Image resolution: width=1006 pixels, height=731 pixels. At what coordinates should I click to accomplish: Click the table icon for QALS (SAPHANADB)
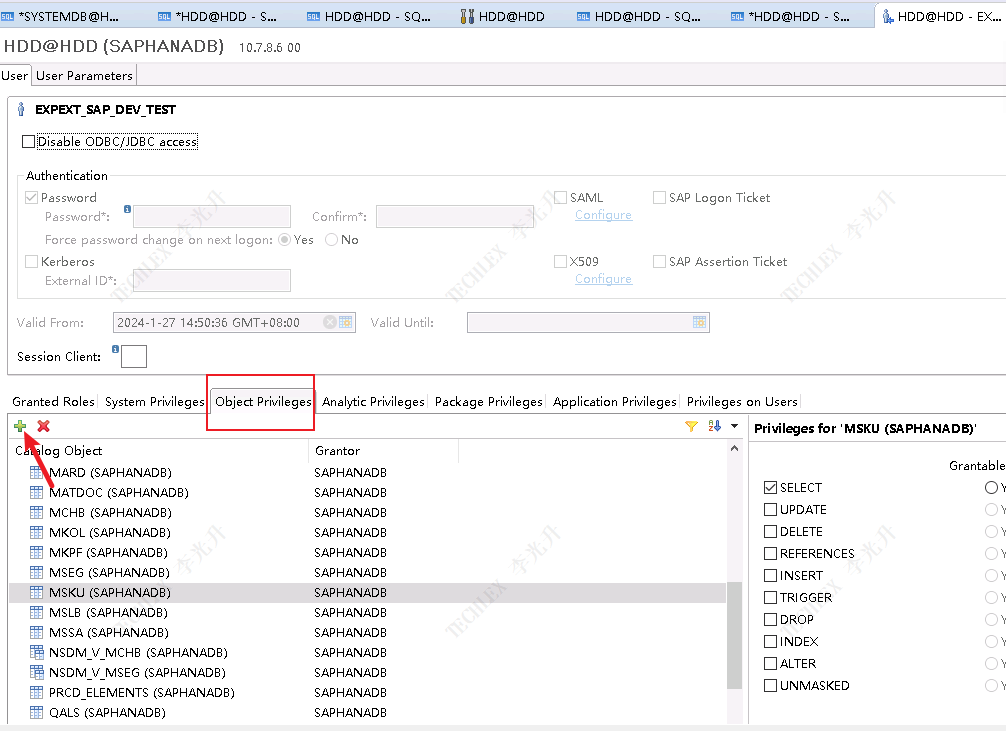(x=37, y=712)
